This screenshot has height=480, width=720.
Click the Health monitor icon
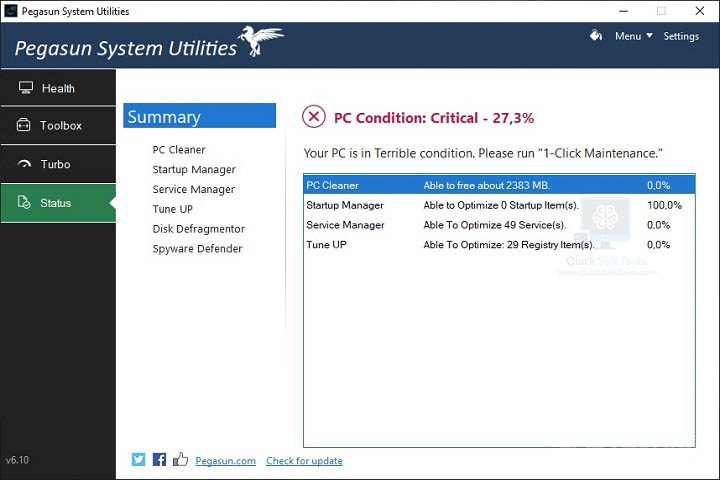(x=26, y=87)
